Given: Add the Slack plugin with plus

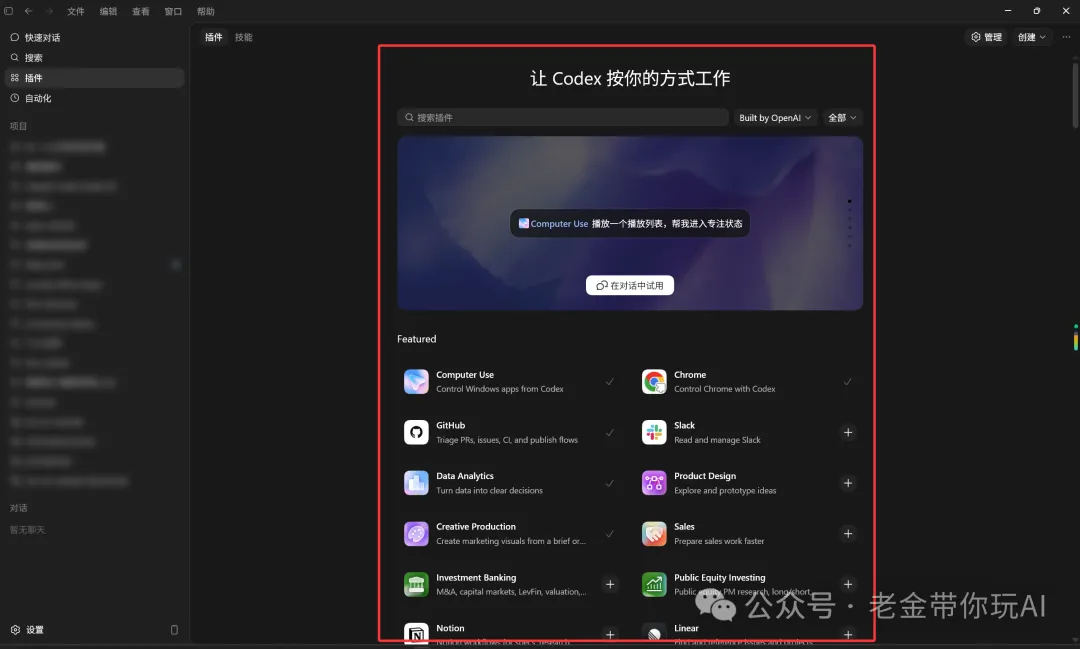Looking at the screenshot, I should (x=848, y=433).
